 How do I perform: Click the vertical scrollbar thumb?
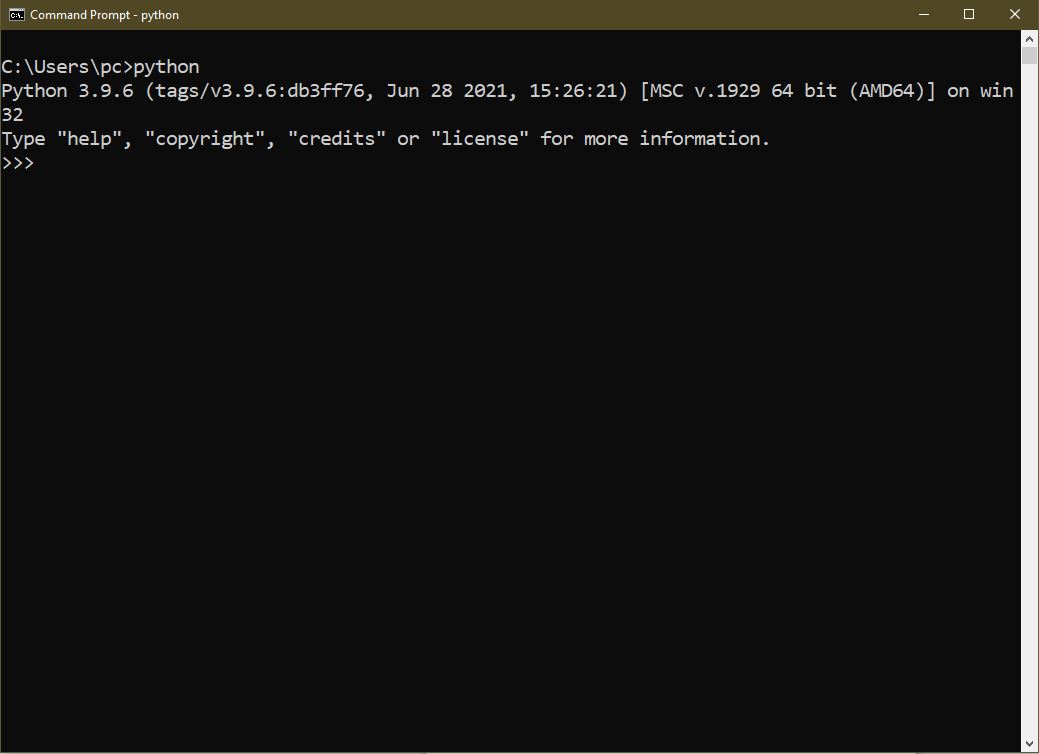1030,57
